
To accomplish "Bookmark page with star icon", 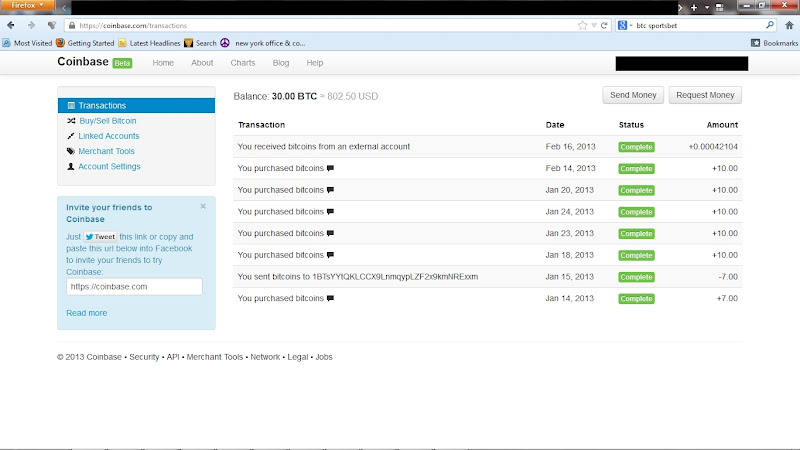I will 582,26.
